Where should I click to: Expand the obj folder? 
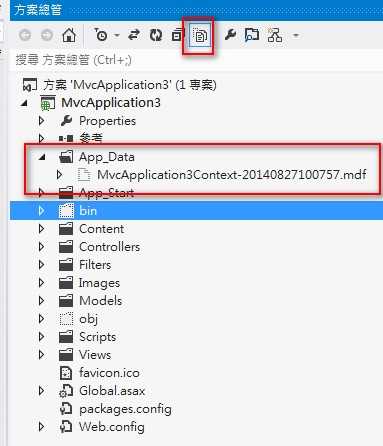tap(41, 319)
